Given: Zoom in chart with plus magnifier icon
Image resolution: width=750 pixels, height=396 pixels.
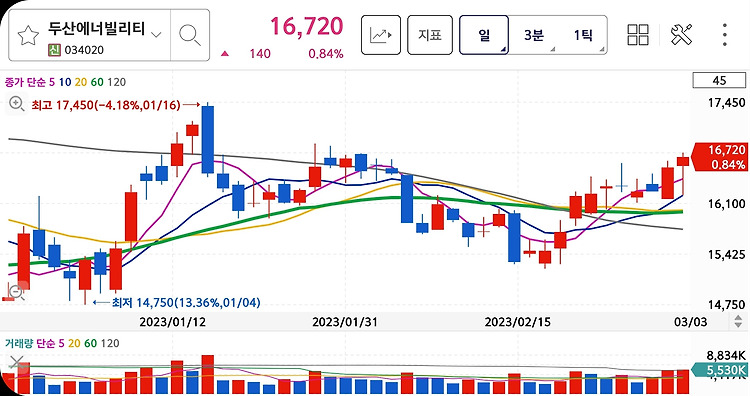Looking at the screenshot, I should [x=17, y=103].
